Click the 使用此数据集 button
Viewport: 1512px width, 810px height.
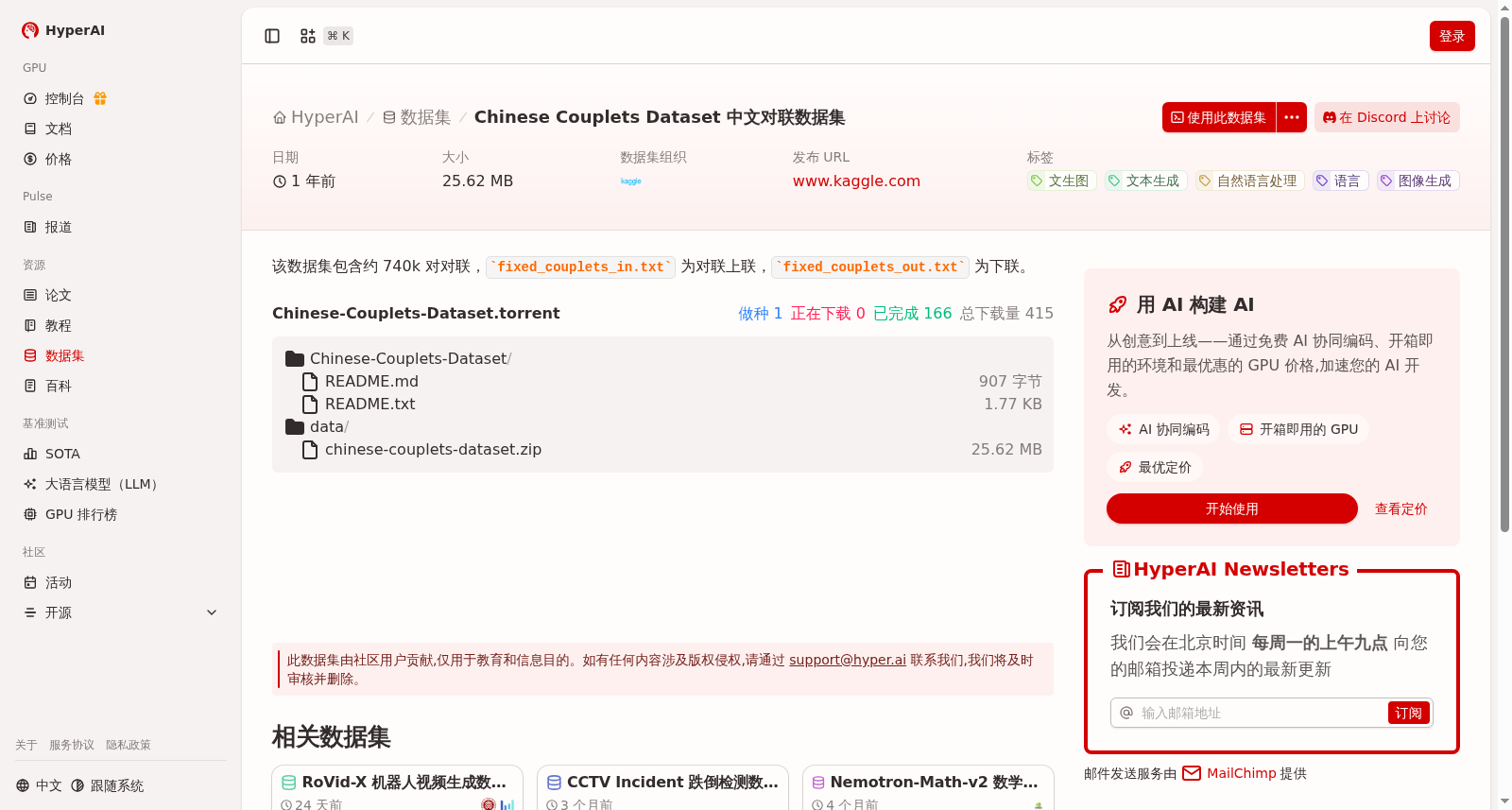click(1219, 117)
